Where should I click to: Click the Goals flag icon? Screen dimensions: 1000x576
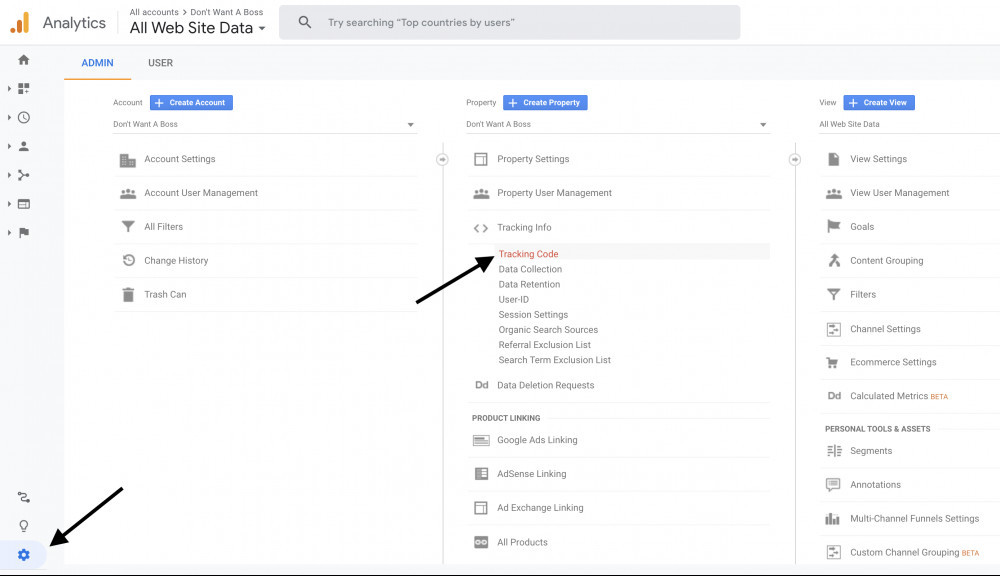pyautogui.click(x=834, y=226)
